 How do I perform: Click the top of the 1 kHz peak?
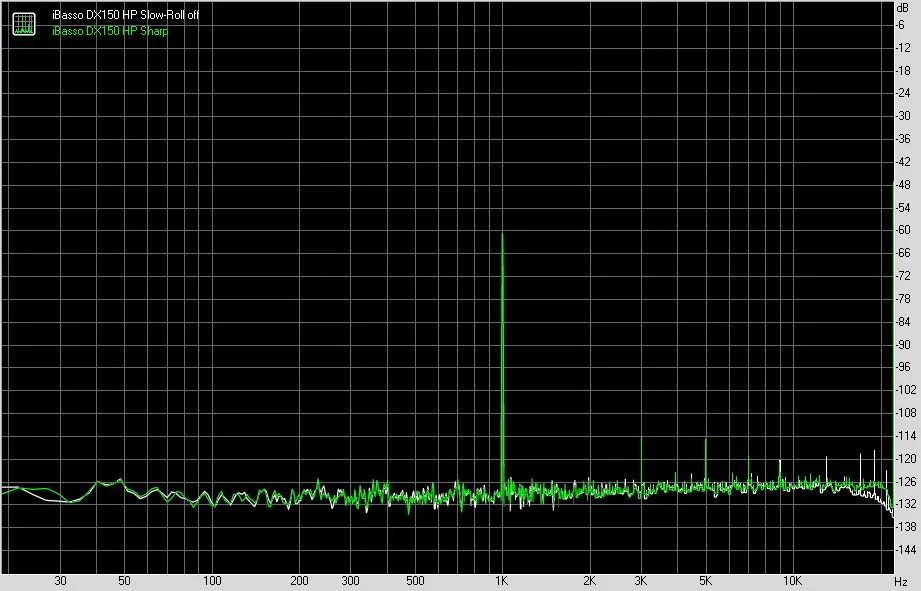click(502, 234)
